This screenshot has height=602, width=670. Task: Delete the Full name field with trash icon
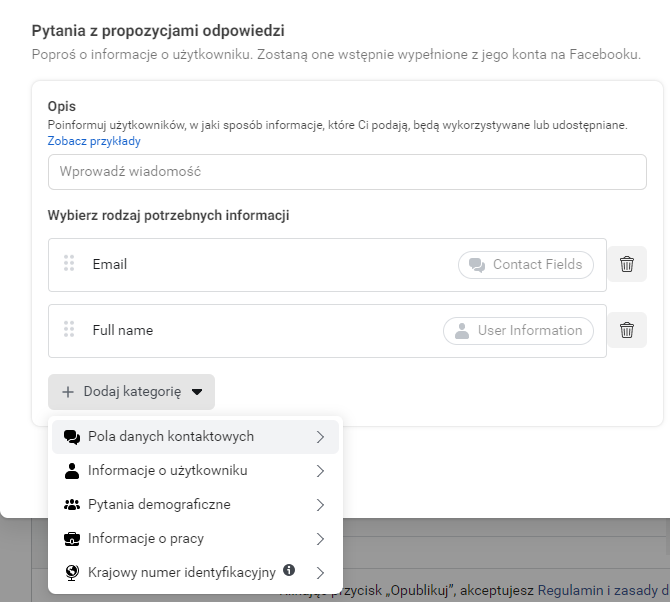click(627, 330)
